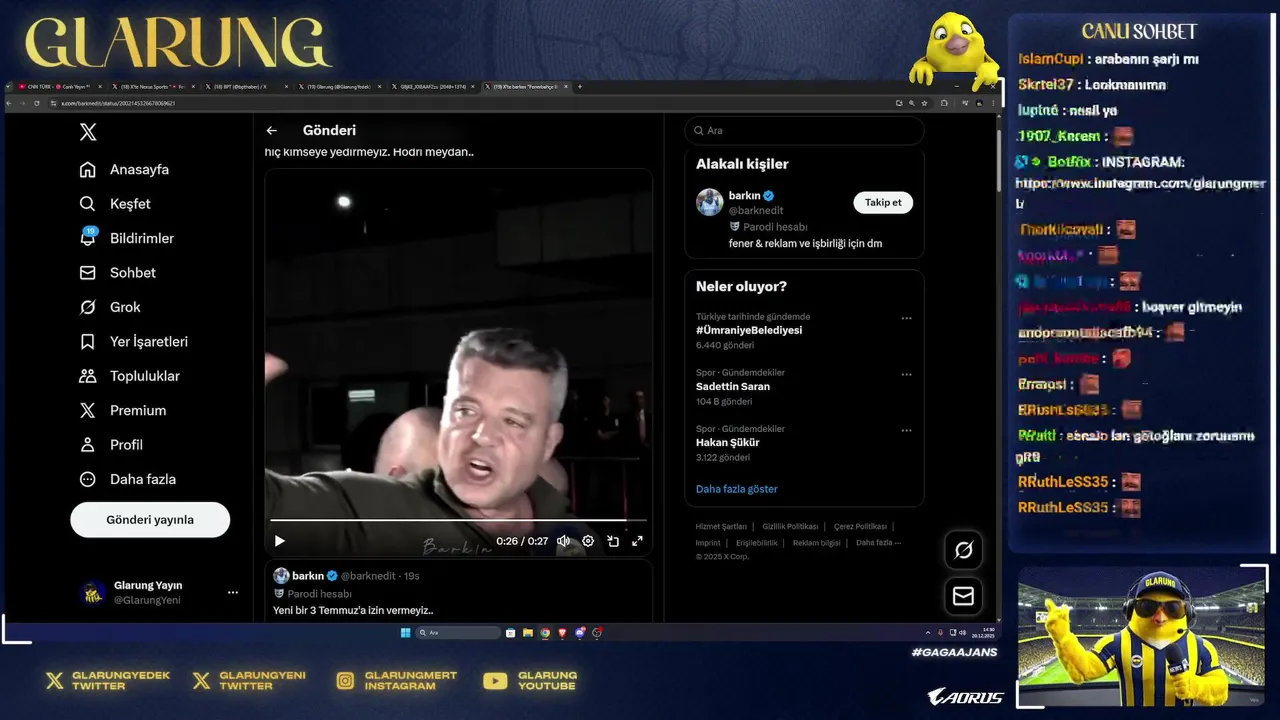Open Bildirimler notifications
Viewport: 1280px width, 720px height.
point(127,238)
